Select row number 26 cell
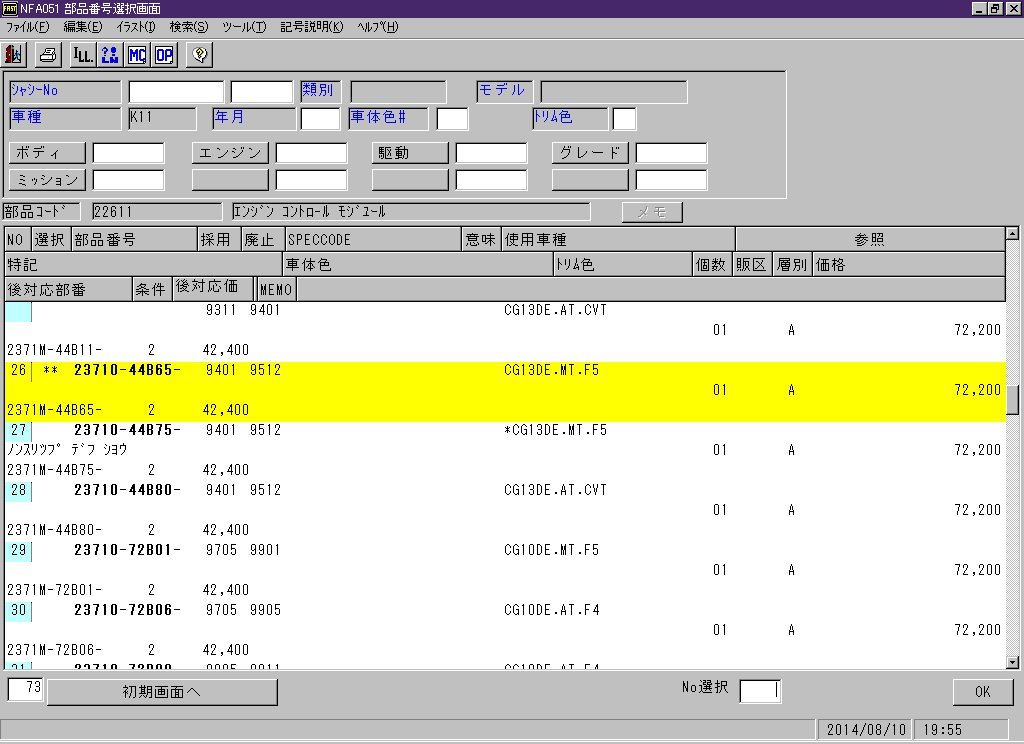This screenshot has height=744, width=1024. (x=18, y=370)
